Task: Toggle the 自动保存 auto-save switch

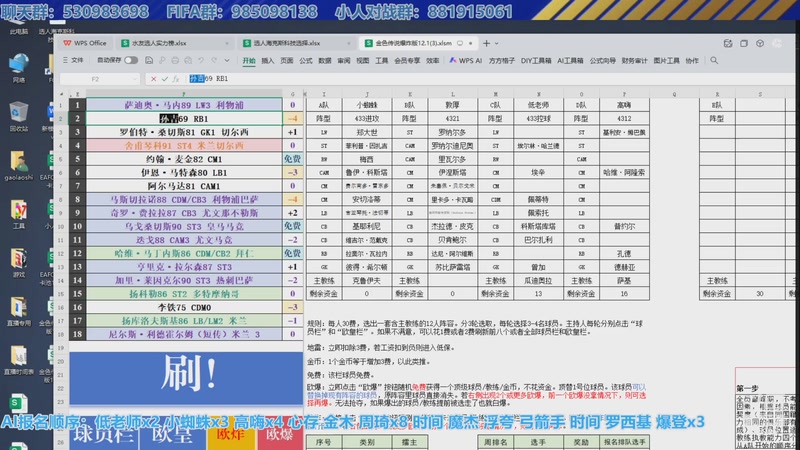Action: coord(131,60)
